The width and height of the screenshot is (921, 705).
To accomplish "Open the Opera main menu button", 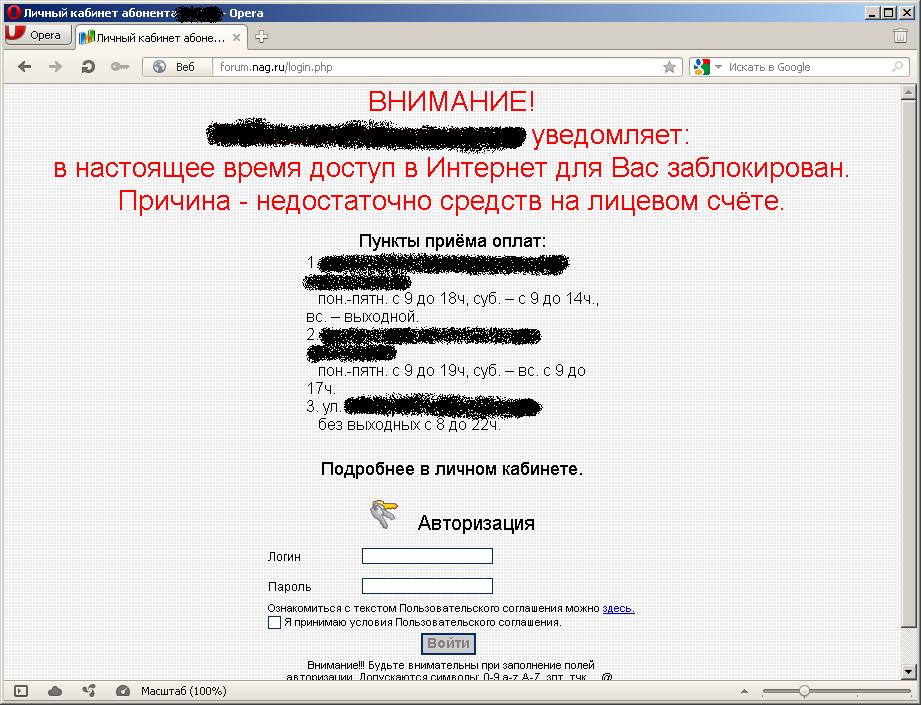I will (x=37, y=35).
